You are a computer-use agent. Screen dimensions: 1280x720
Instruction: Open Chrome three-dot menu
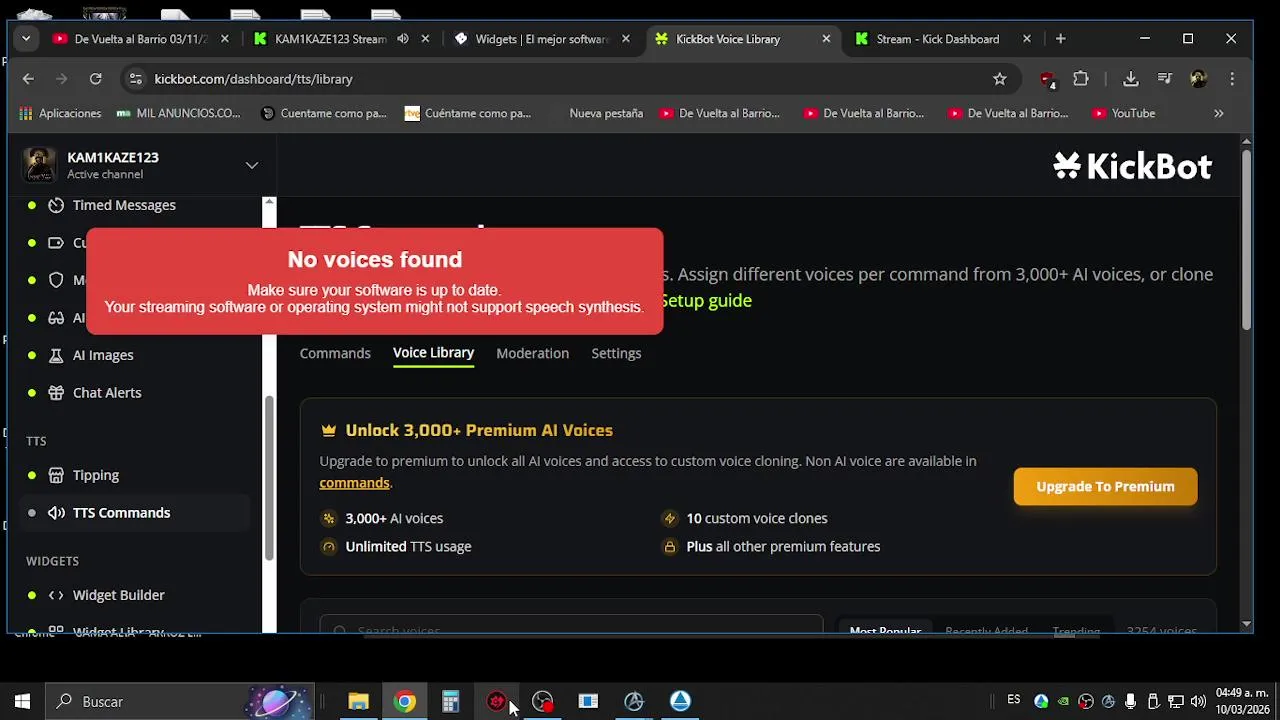[1232, 79]
